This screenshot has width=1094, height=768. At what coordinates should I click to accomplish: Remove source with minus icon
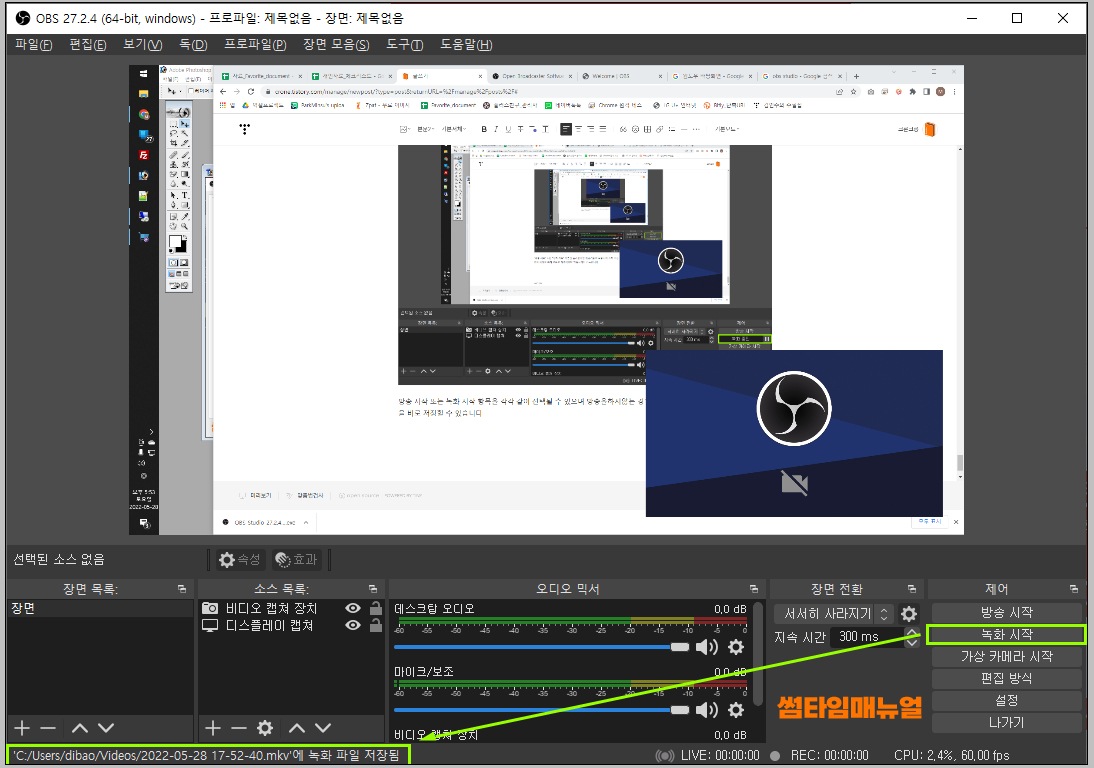[239, 728]
